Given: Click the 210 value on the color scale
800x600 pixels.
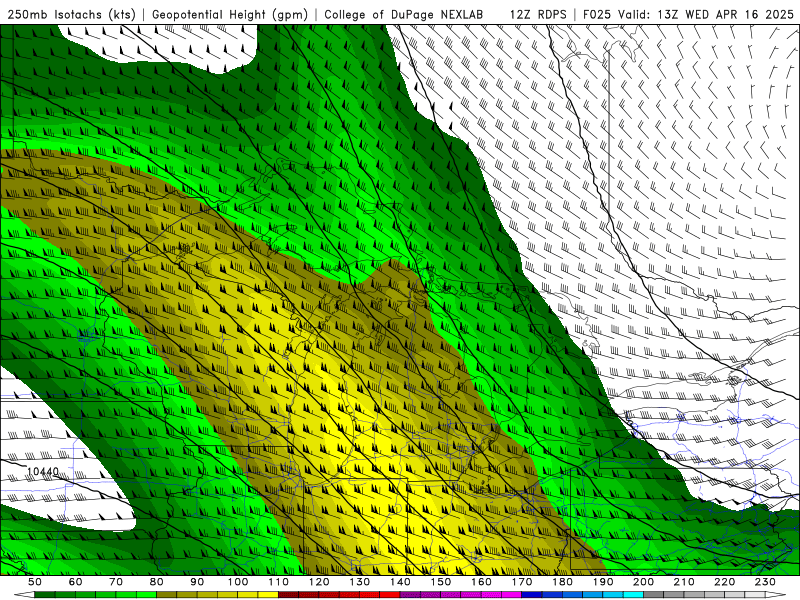Looking at the screenshot, I should click(x=684, y=582).
